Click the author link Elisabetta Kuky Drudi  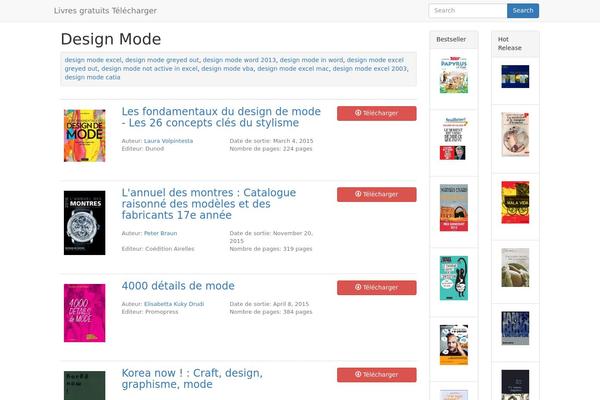tap(174, 304)
